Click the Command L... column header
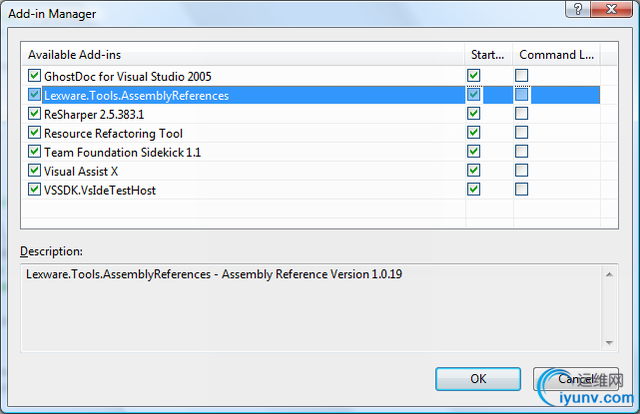Screen dimensions: 640x414 pyautogui.click(x=556, y=55)
